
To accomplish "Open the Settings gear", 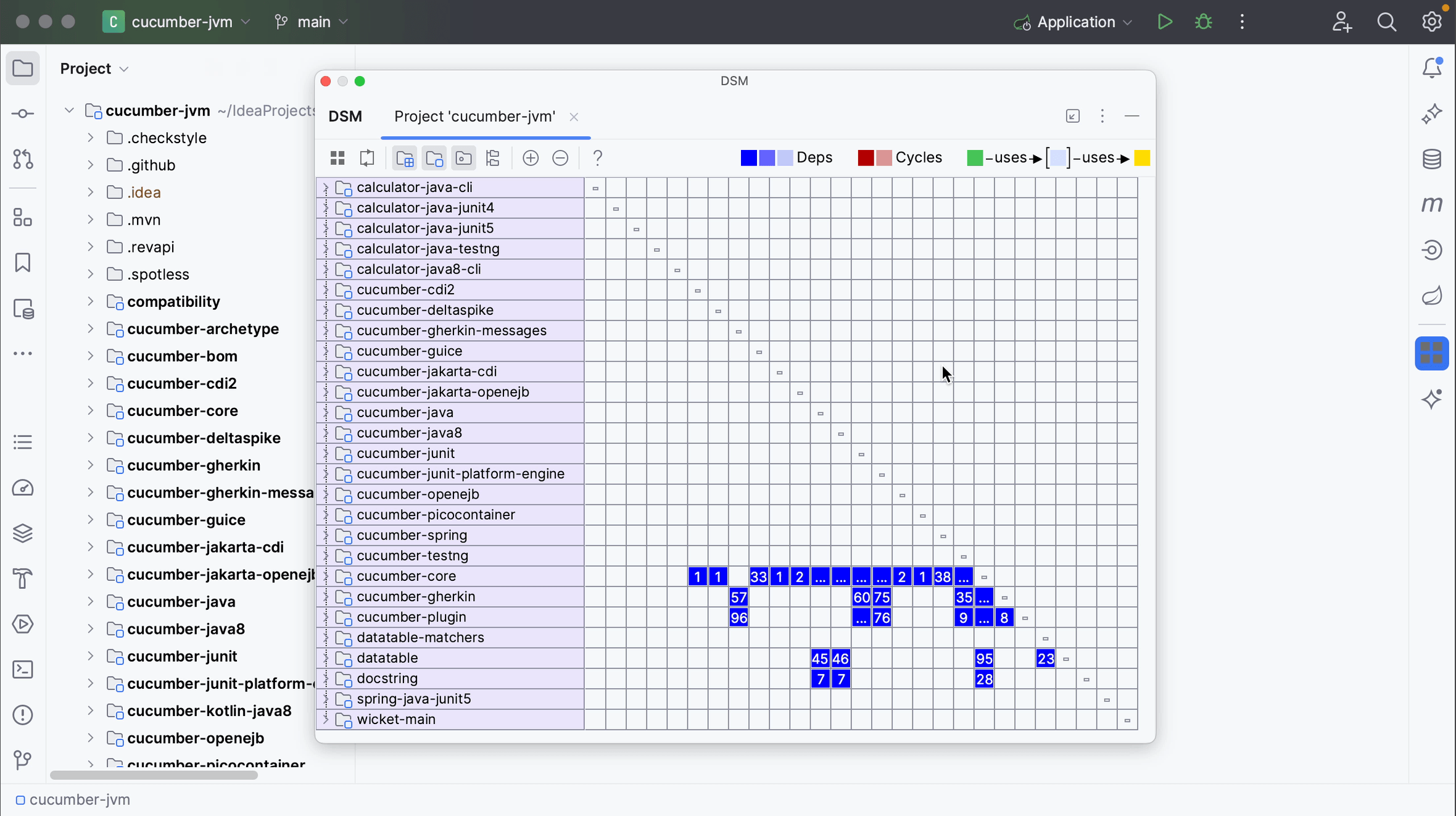I will (1431, 22).
